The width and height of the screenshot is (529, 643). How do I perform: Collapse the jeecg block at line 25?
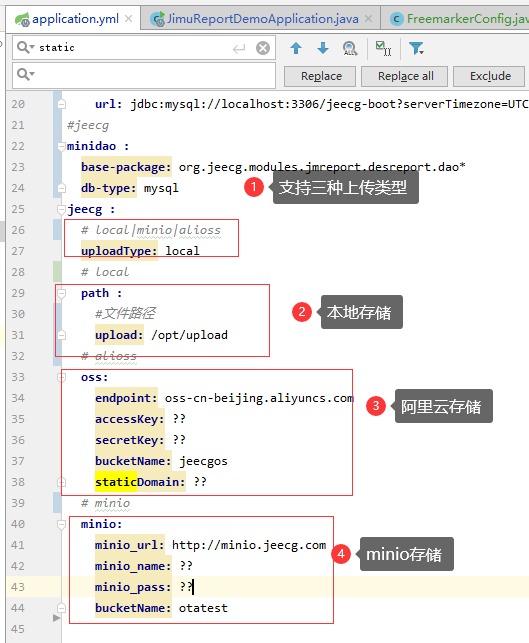click(62, 209)
